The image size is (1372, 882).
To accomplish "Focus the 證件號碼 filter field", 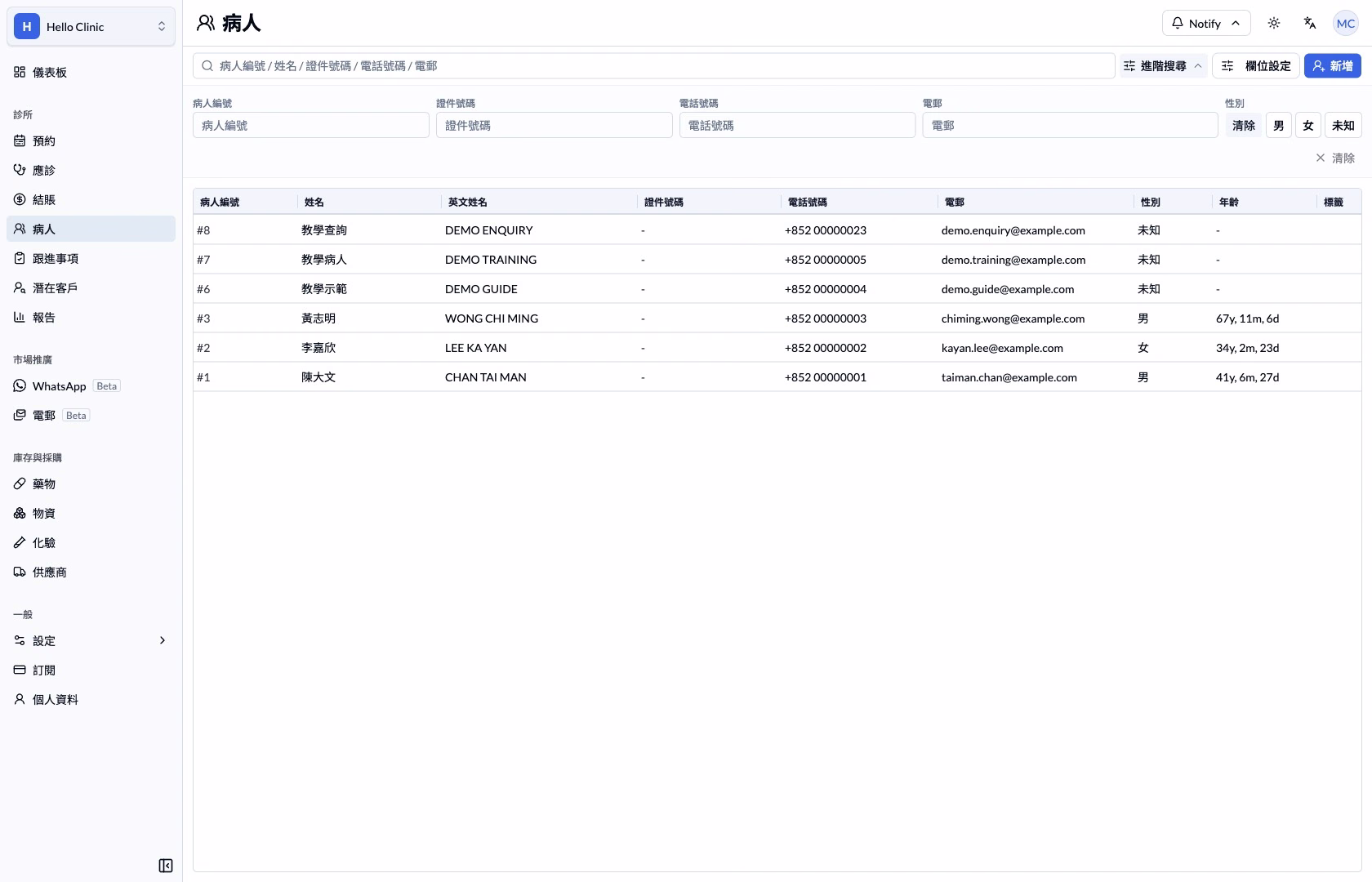I will (x=554, y=125).
